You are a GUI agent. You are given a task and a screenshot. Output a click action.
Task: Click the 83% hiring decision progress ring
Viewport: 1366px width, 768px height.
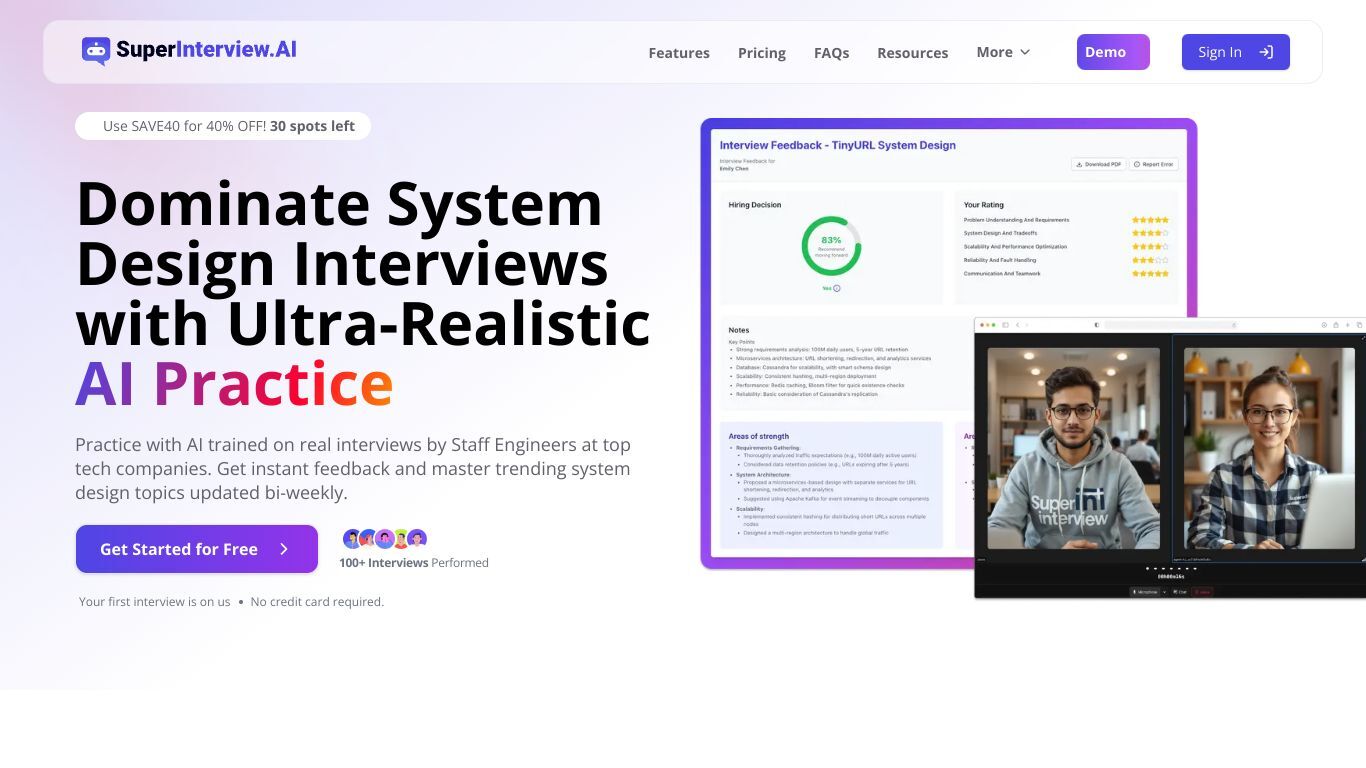pyautogui.click(x=831, y=246)
